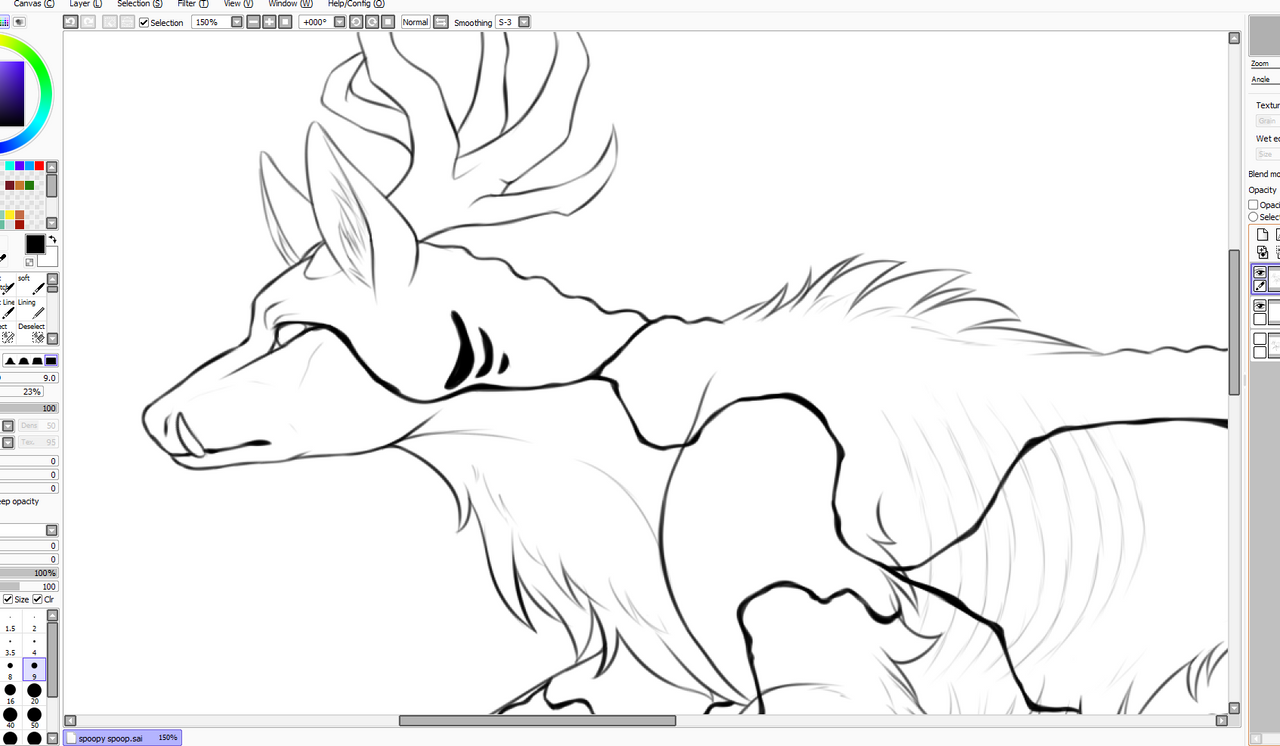Image resolution: width=1280 pixels, height=746 pixels.
Task: Show the third layer via its empty eye box
Action: [1260, 339]
